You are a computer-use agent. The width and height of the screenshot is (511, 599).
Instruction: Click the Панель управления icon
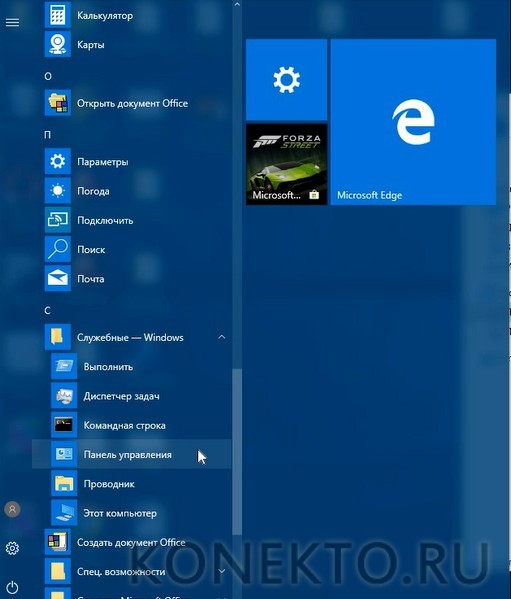click(x=64, y=454)
